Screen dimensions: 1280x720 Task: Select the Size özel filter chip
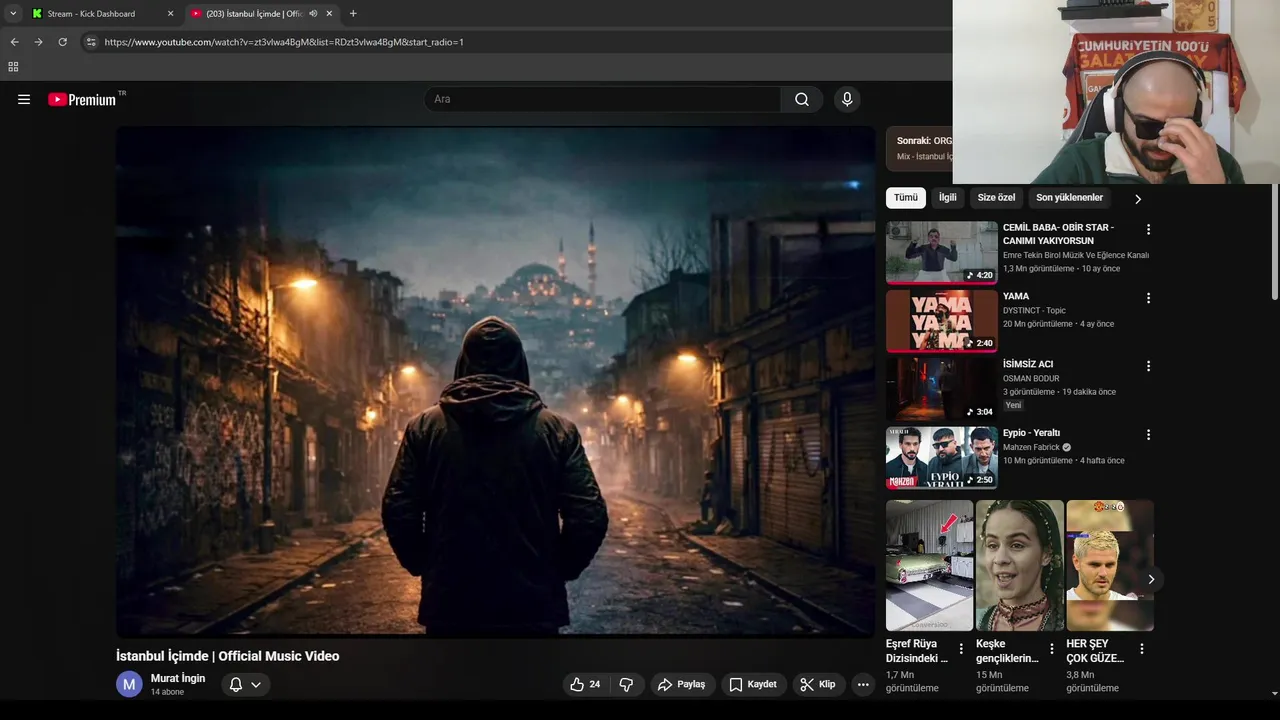[996, 198]
